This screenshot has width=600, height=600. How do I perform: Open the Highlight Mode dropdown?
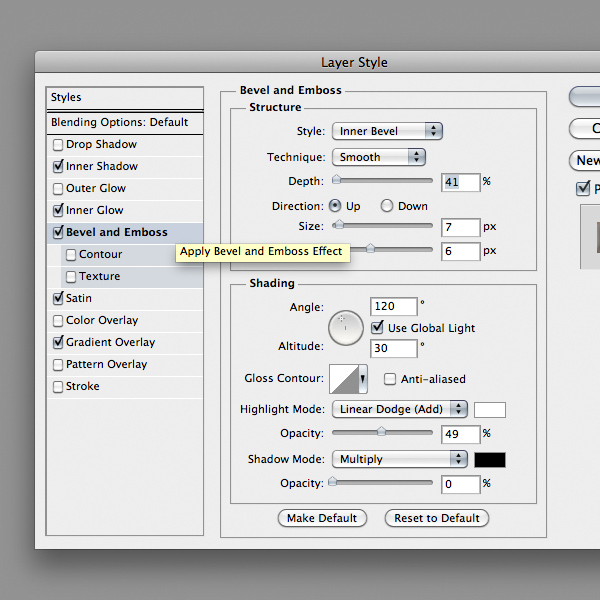coord(400,409)
